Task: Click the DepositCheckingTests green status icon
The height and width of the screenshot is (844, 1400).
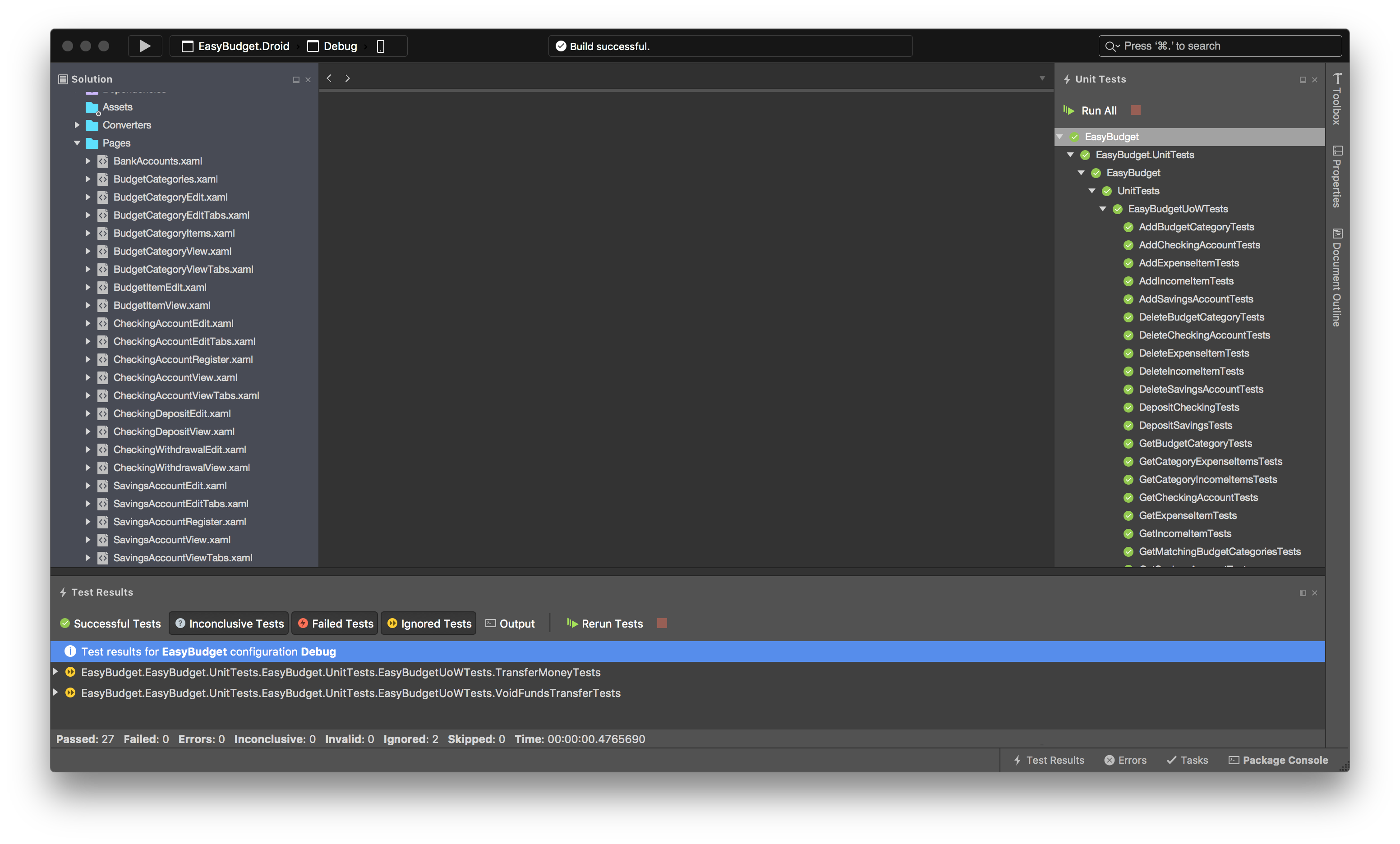Action: (1128, 408)
